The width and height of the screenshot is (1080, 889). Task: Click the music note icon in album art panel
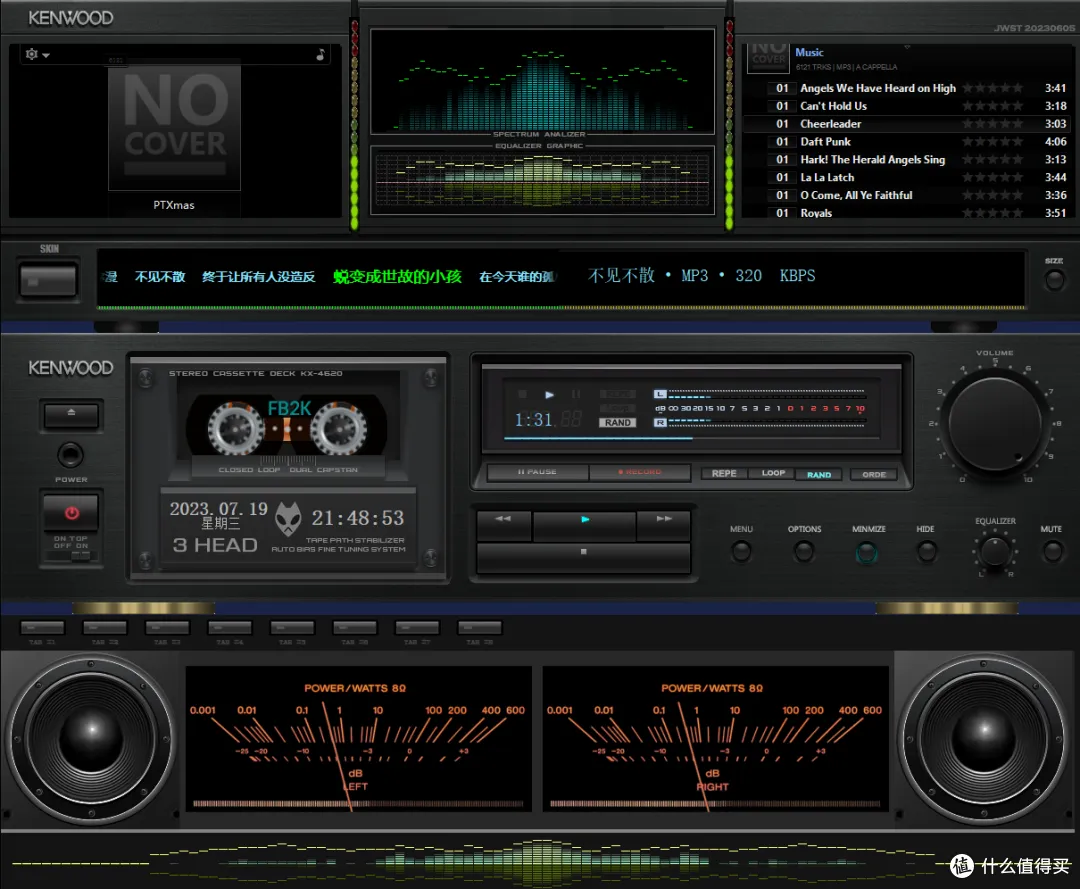(320, 54)
